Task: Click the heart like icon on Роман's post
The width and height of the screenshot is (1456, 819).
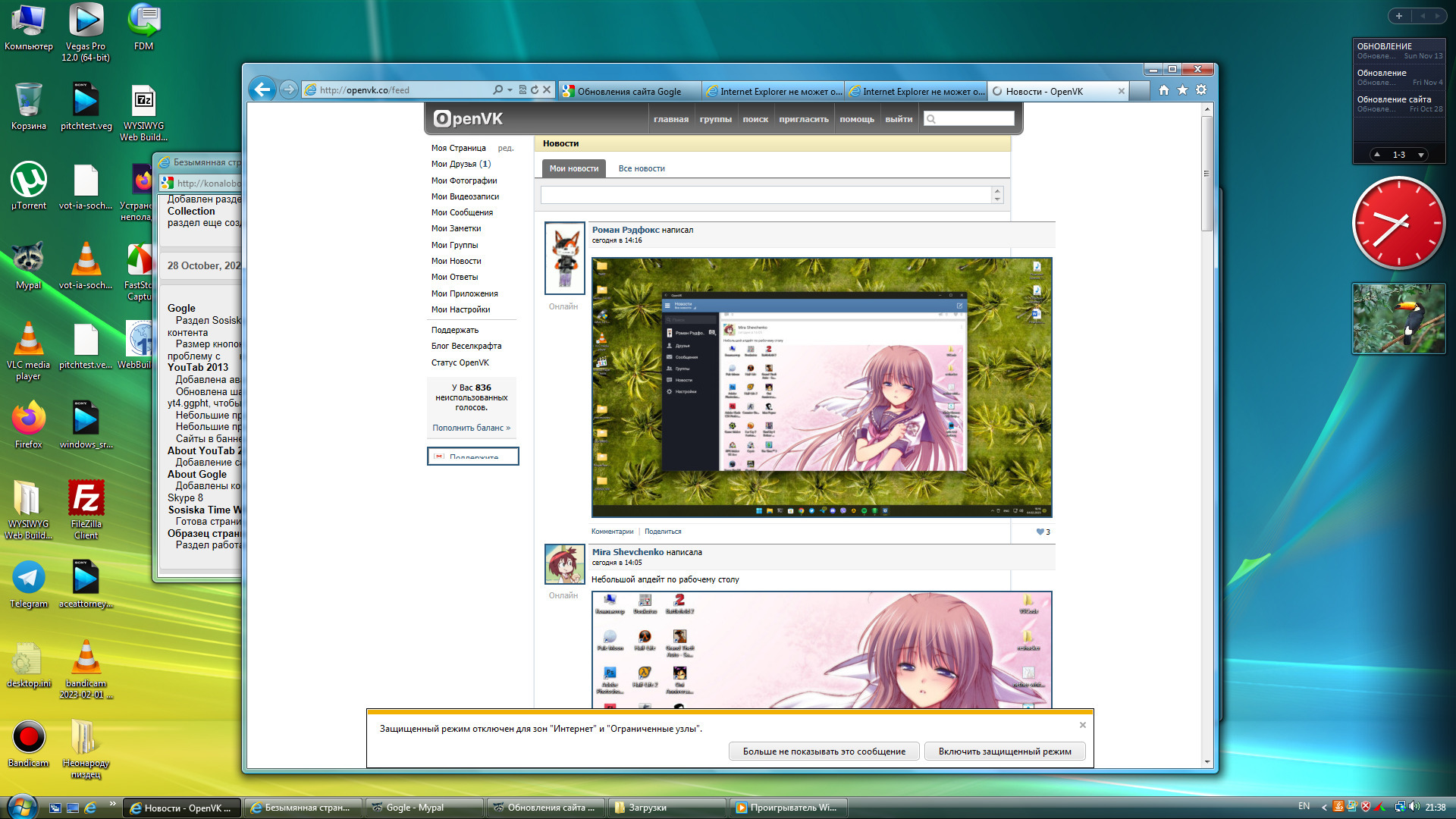Action: click(1040, 532)
